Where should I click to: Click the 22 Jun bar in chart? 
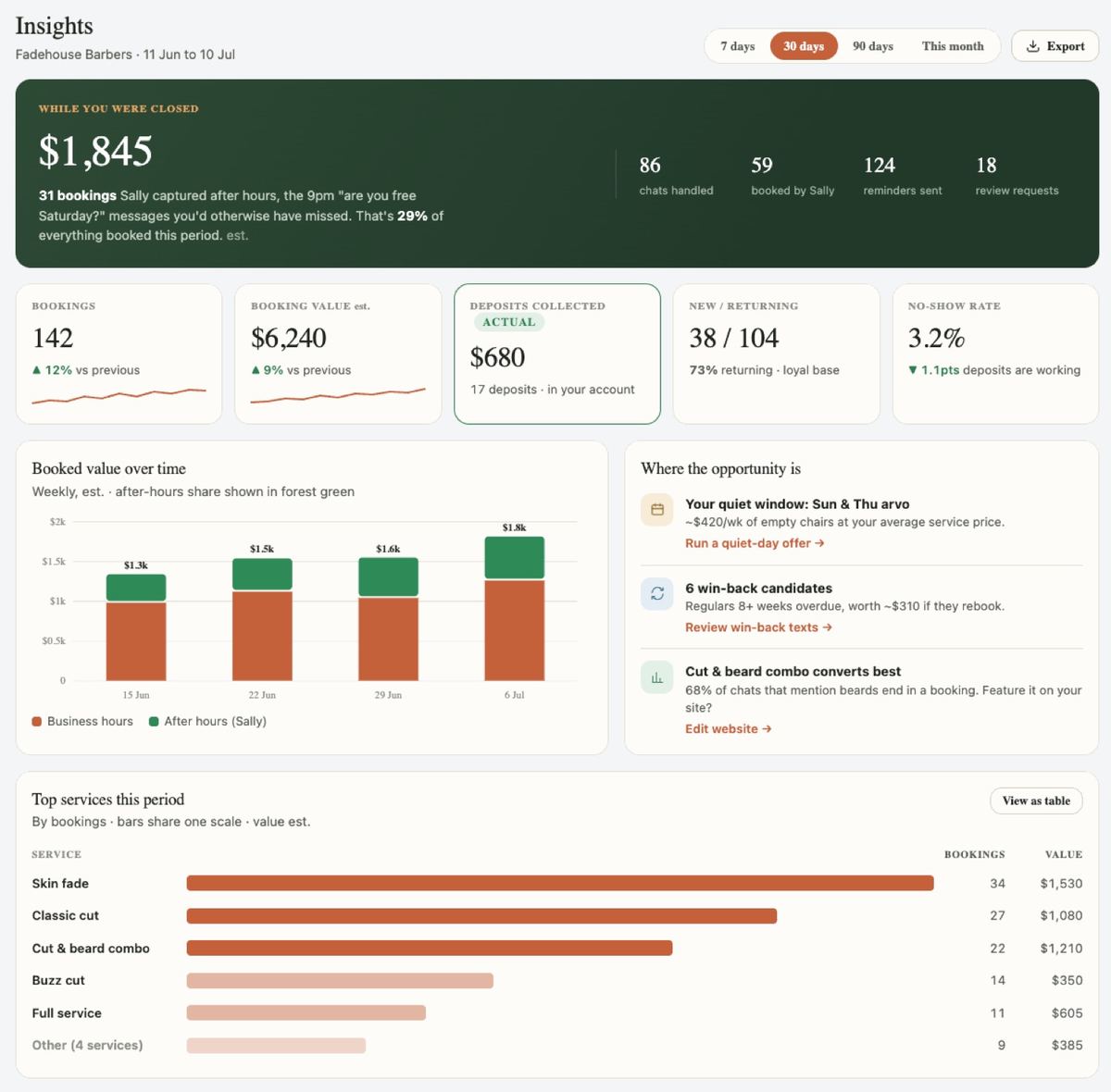click(x=262, y=619)
